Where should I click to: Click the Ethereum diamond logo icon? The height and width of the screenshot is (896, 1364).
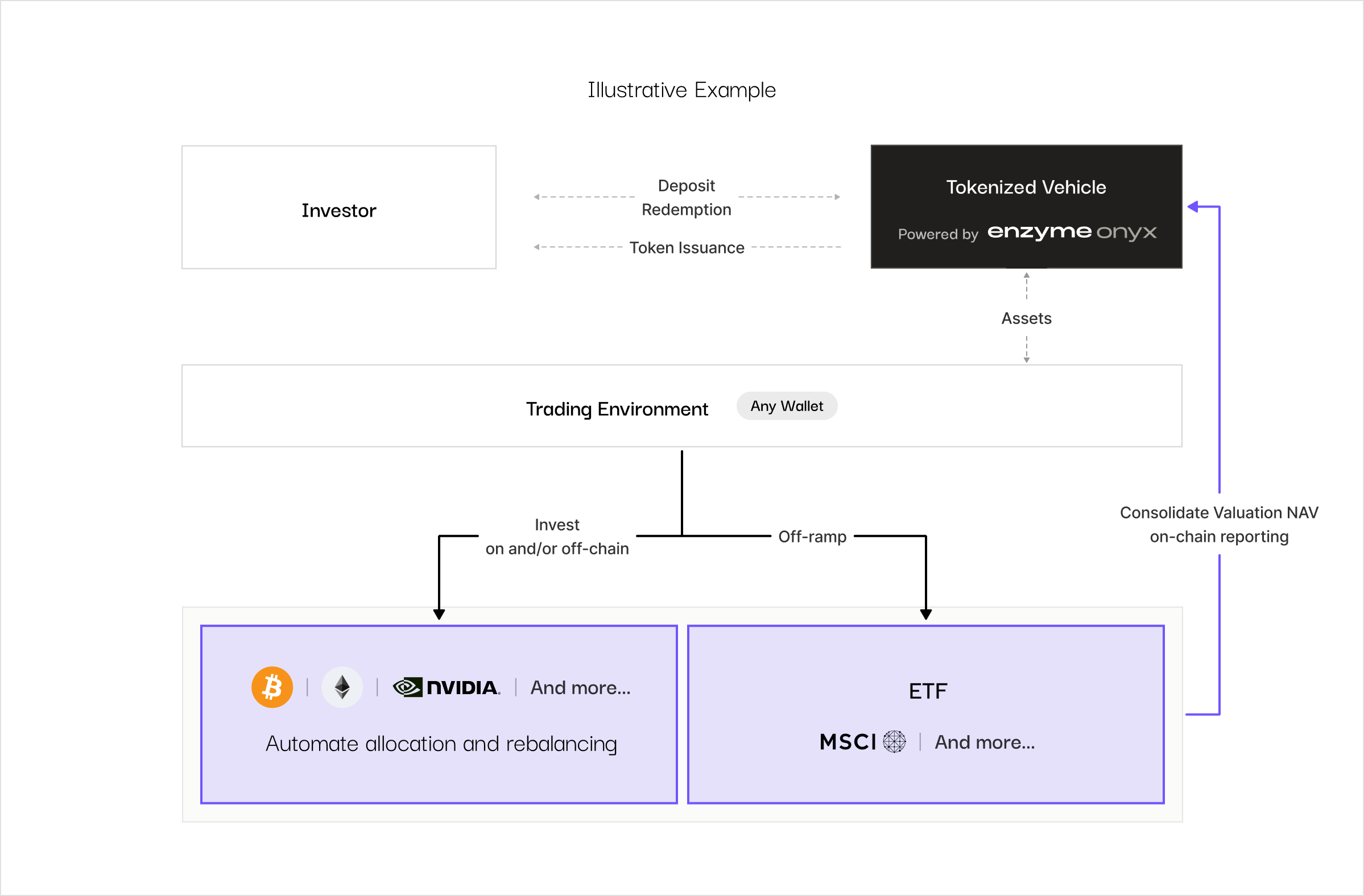tap(342, 687)
